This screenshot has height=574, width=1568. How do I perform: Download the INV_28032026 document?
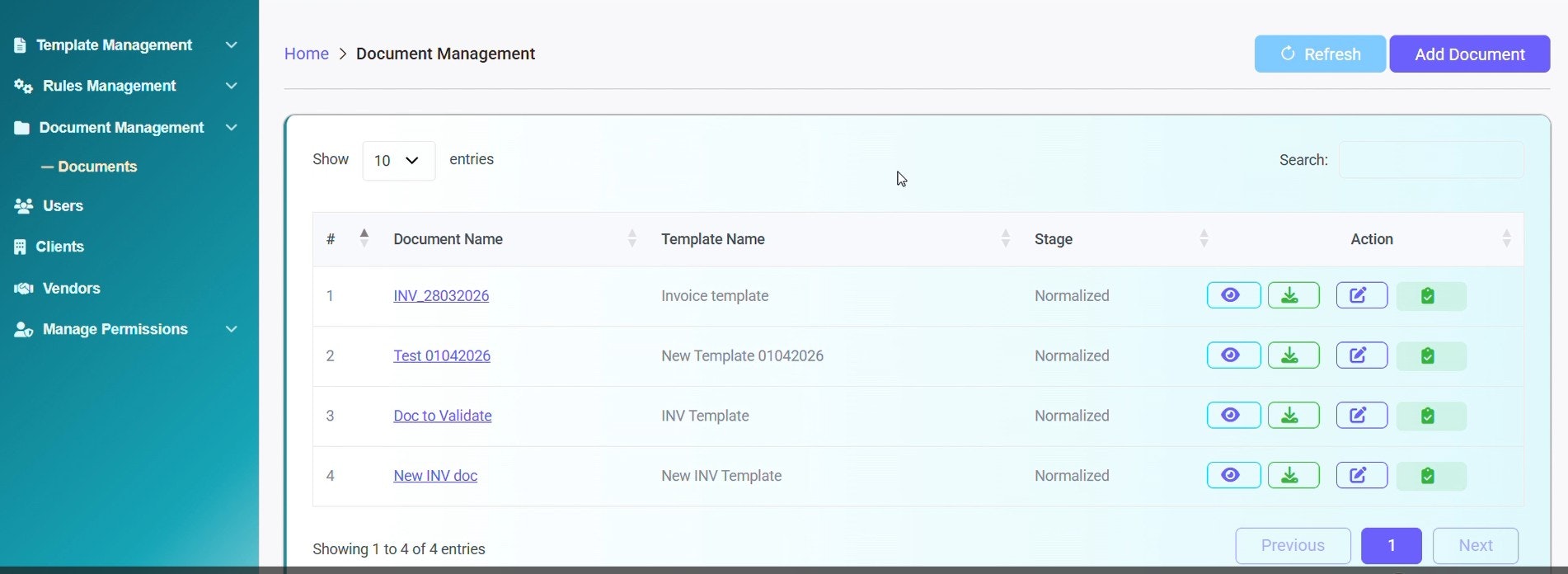tap(1293, 295)
